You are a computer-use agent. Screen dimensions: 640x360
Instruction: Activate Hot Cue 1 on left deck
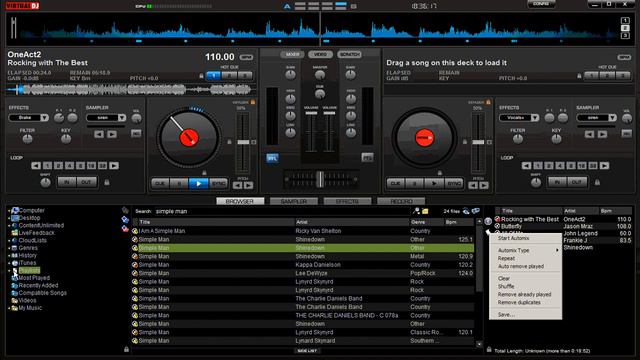click(213, 76)
